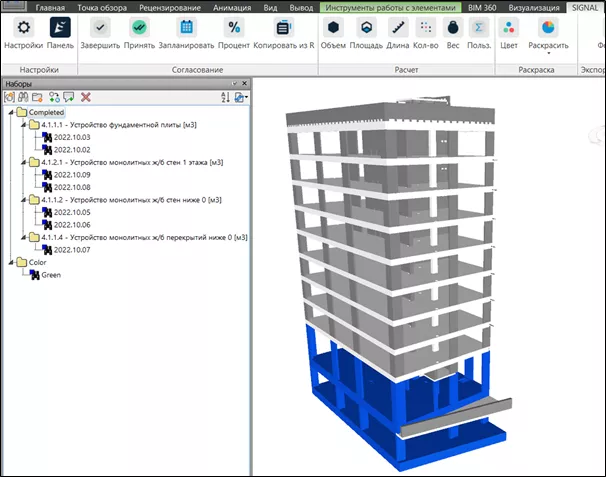Image resolution: width=606 pixels, height=477 pixels.
Task: Click the Панель icon in ribbon
Action: tap(59, 28)
